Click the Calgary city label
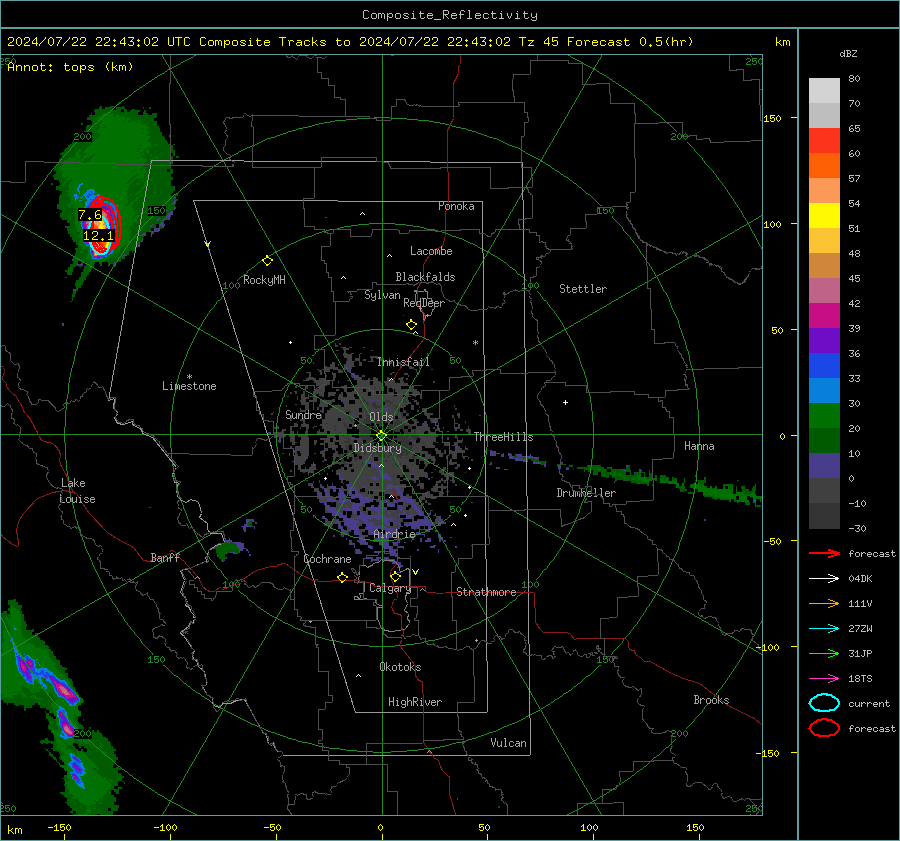 point(390,588)
